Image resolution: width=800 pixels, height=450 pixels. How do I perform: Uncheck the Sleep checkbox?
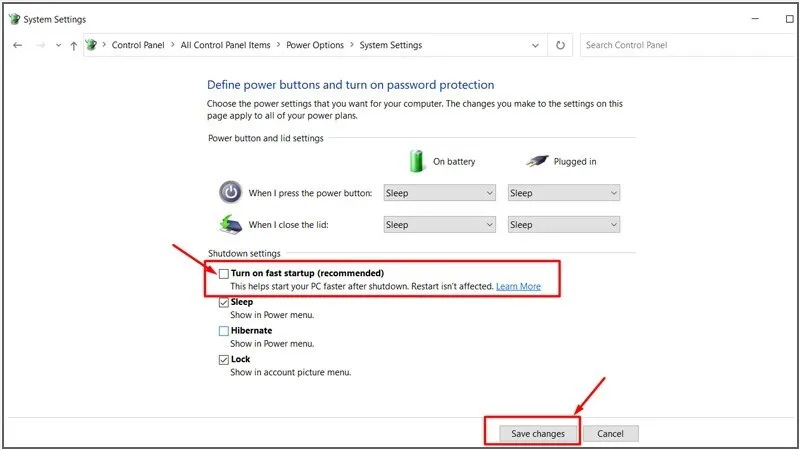pos(224,302)
